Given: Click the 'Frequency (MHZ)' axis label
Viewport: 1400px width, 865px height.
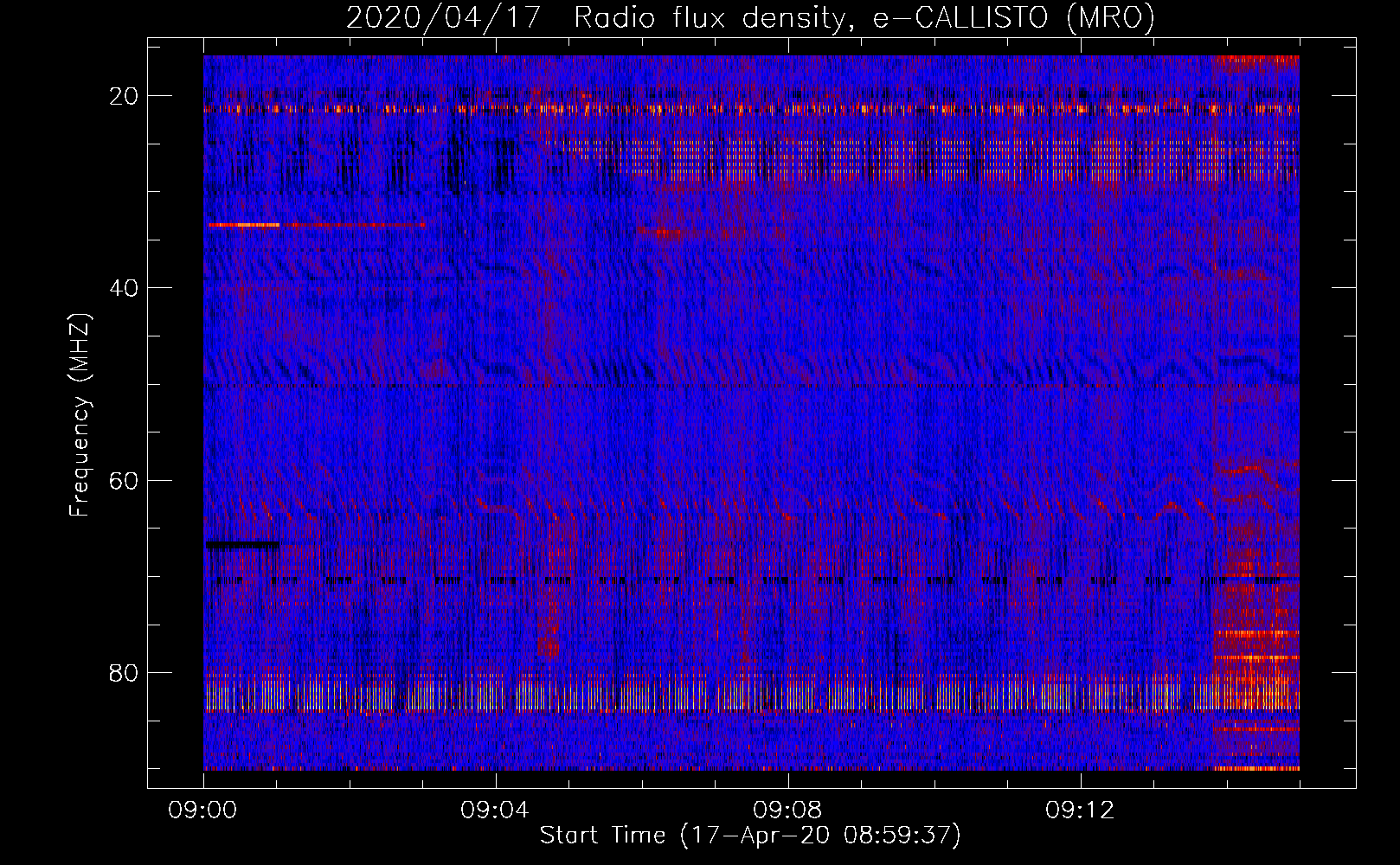Looking at the screenshot, I should click(x=80, y=415).
